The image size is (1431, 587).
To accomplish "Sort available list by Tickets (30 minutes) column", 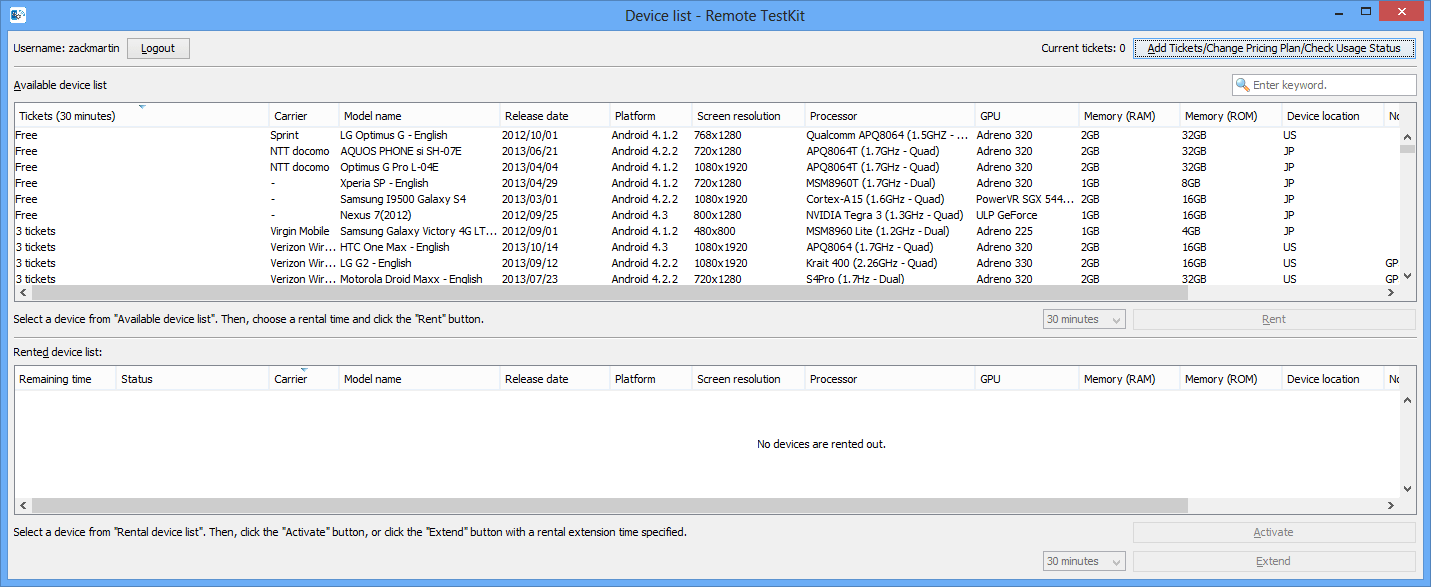I will [x=142, y=116].
